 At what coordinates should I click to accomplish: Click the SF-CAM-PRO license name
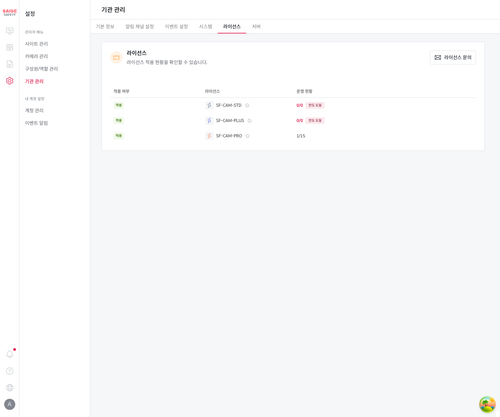(229, 136)
